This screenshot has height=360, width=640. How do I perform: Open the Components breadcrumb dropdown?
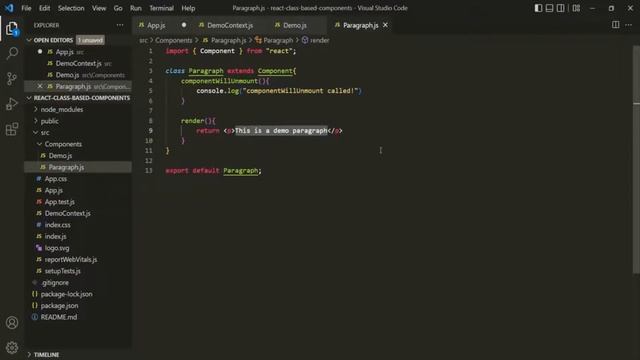pos(173,40)
